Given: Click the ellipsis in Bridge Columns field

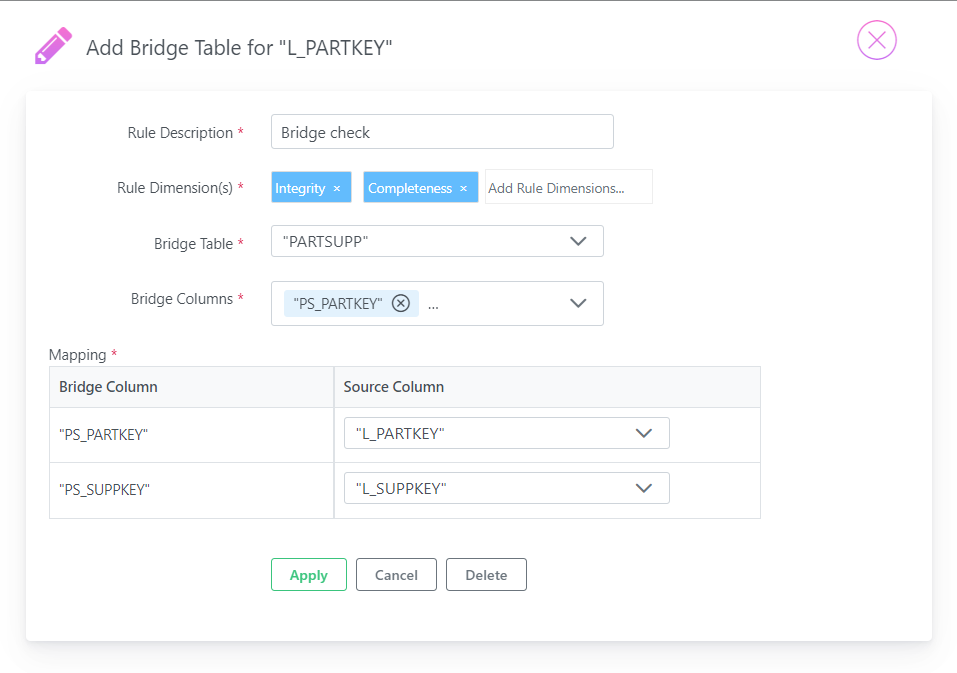Looking at the screenshot, I should 433,307.
